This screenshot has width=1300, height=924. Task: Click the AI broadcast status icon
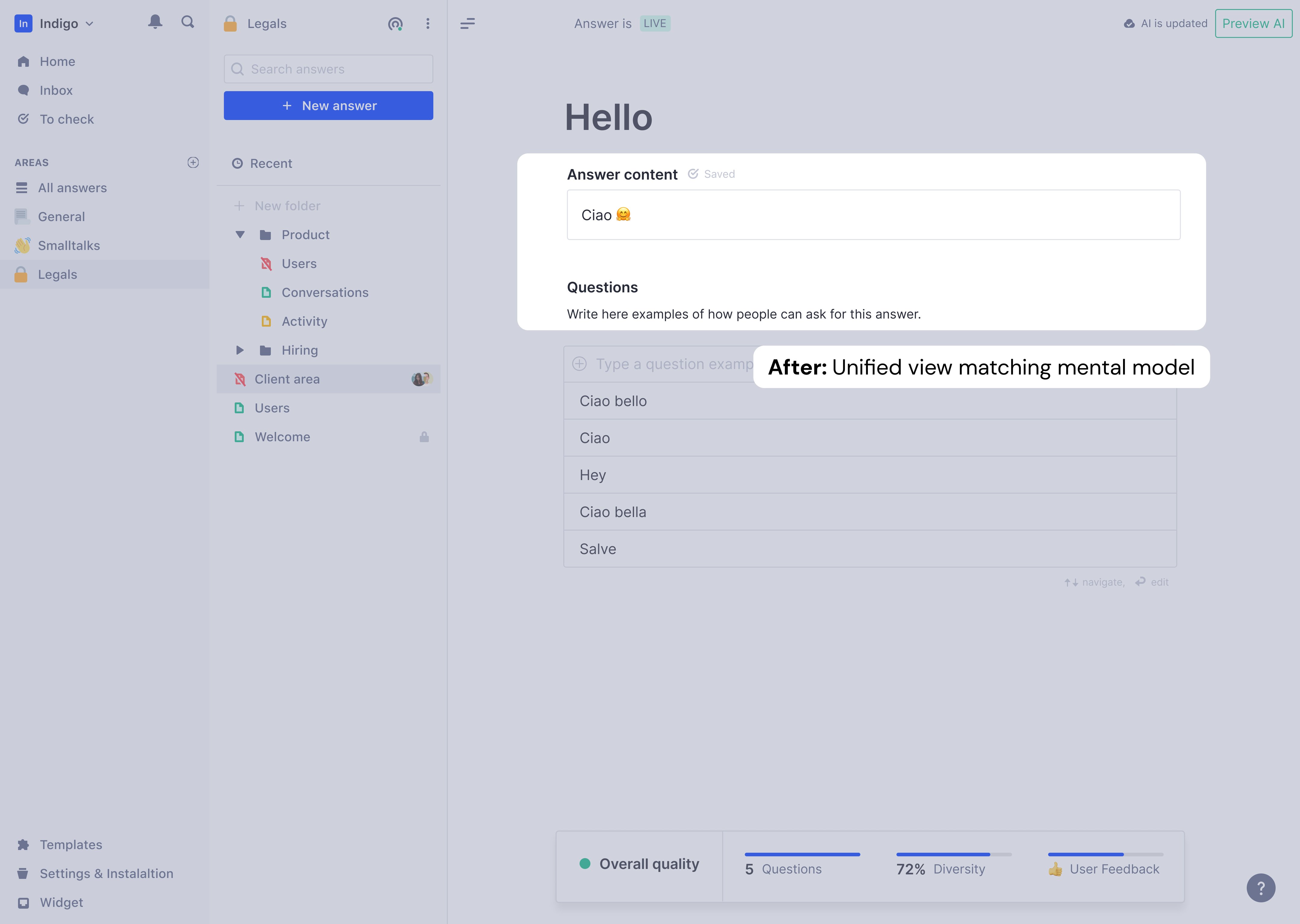point(395,24)
